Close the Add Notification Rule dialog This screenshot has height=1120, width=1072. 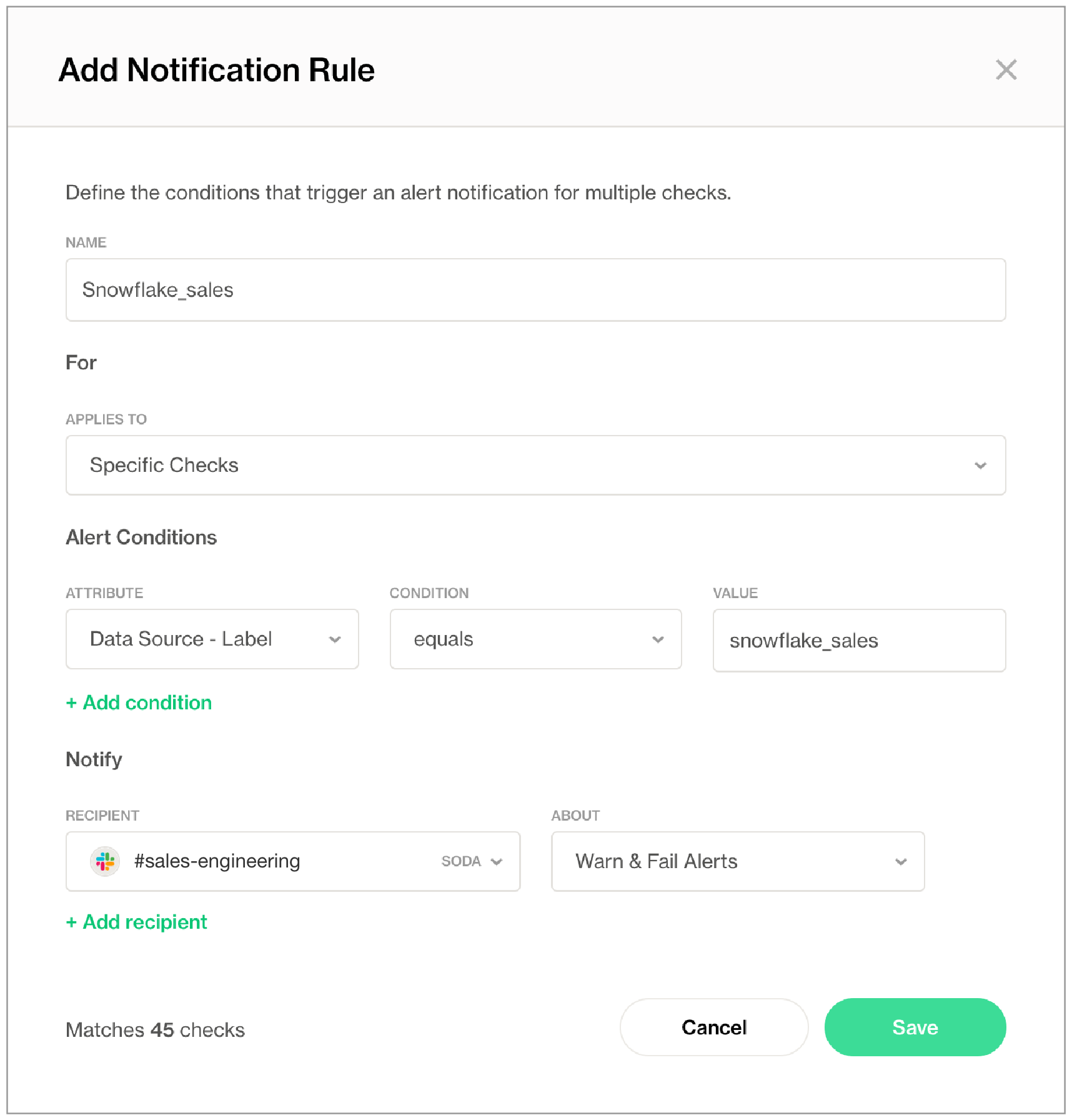click(x=1006, y=70)
